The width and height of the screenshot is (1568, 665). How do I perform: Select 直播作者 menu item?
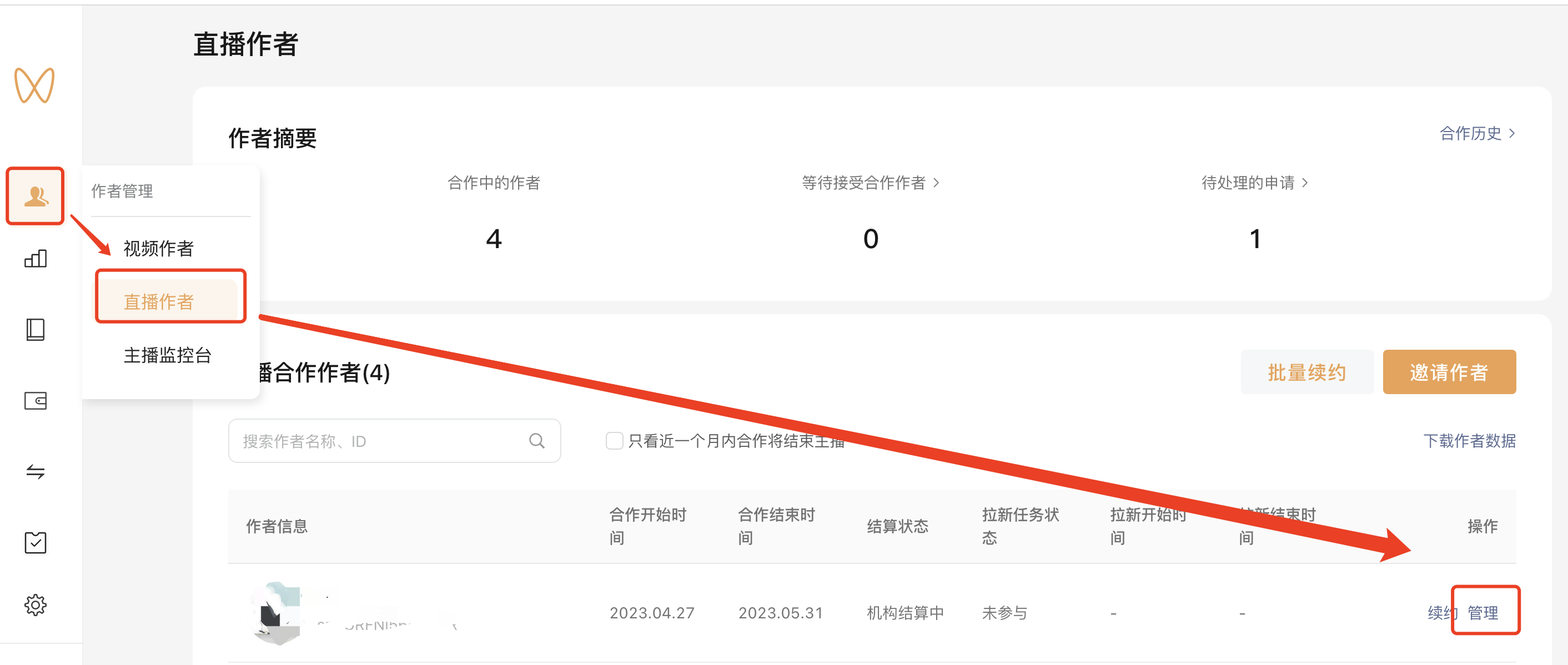click(x=158, y=302)
